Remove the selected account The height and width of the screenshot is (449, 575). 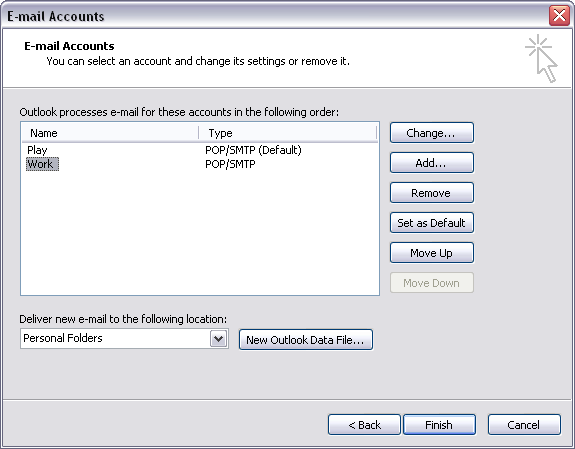point(432,193)
